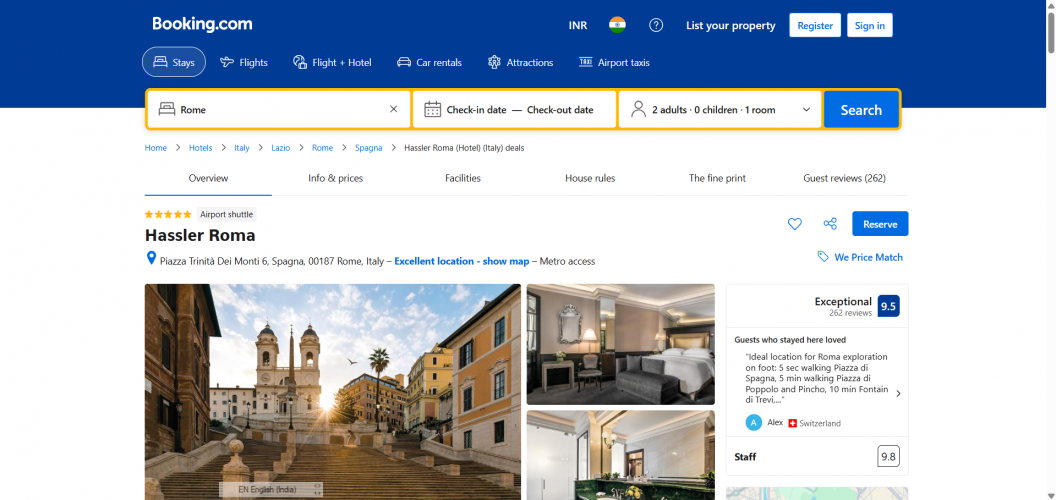Open the Overview section tab
1056x500 pixels.
tap(208, 179)
